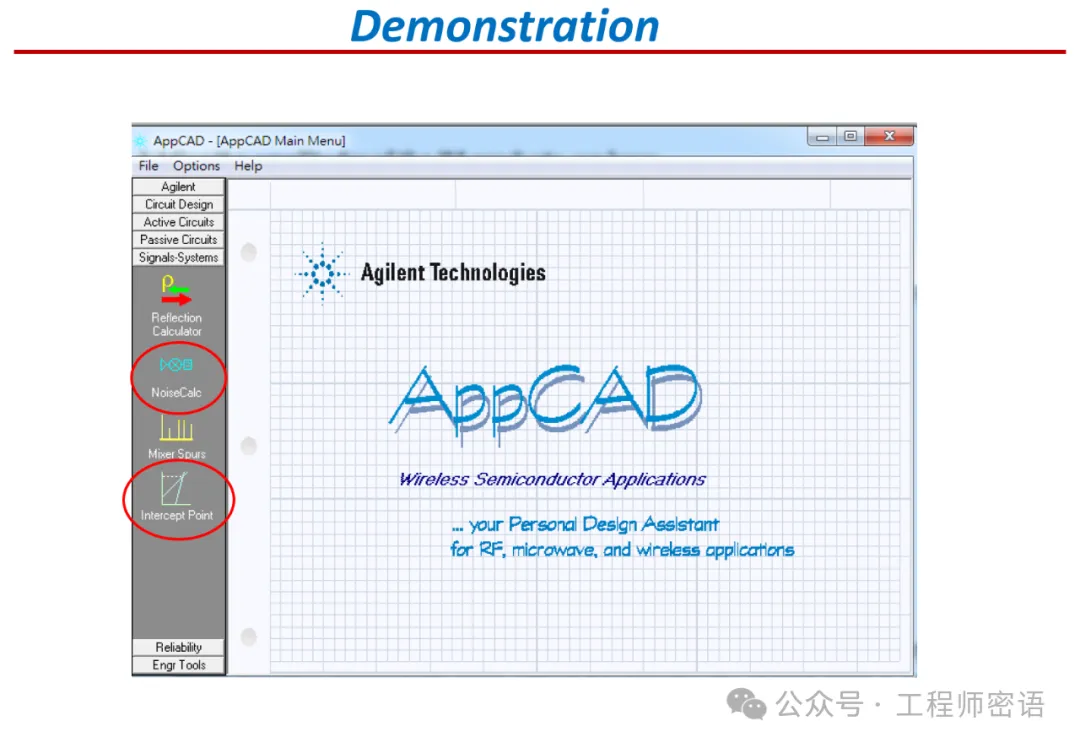Select the Agilent sidebar category
1080x748 pixels.
tap(178, 187)
